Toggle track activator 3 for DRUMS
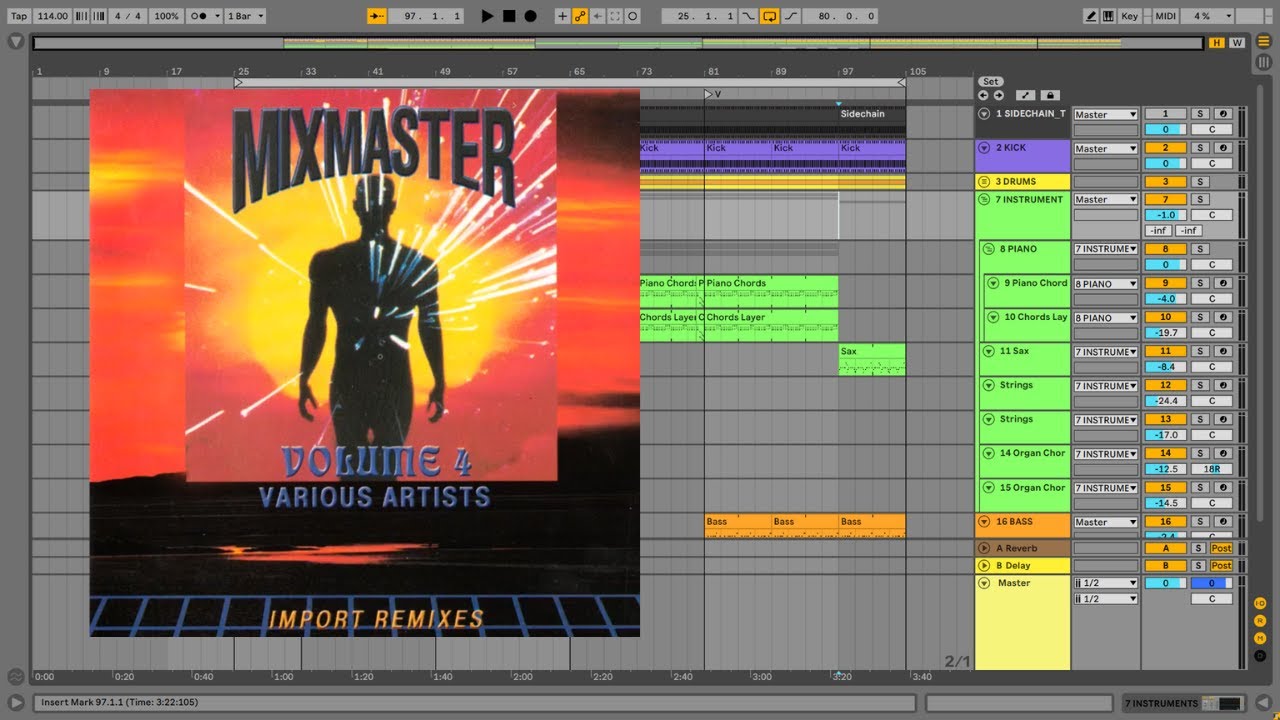Viewport: 1280px width, 720px height. pyautogui.click(x=1165, y=182)
